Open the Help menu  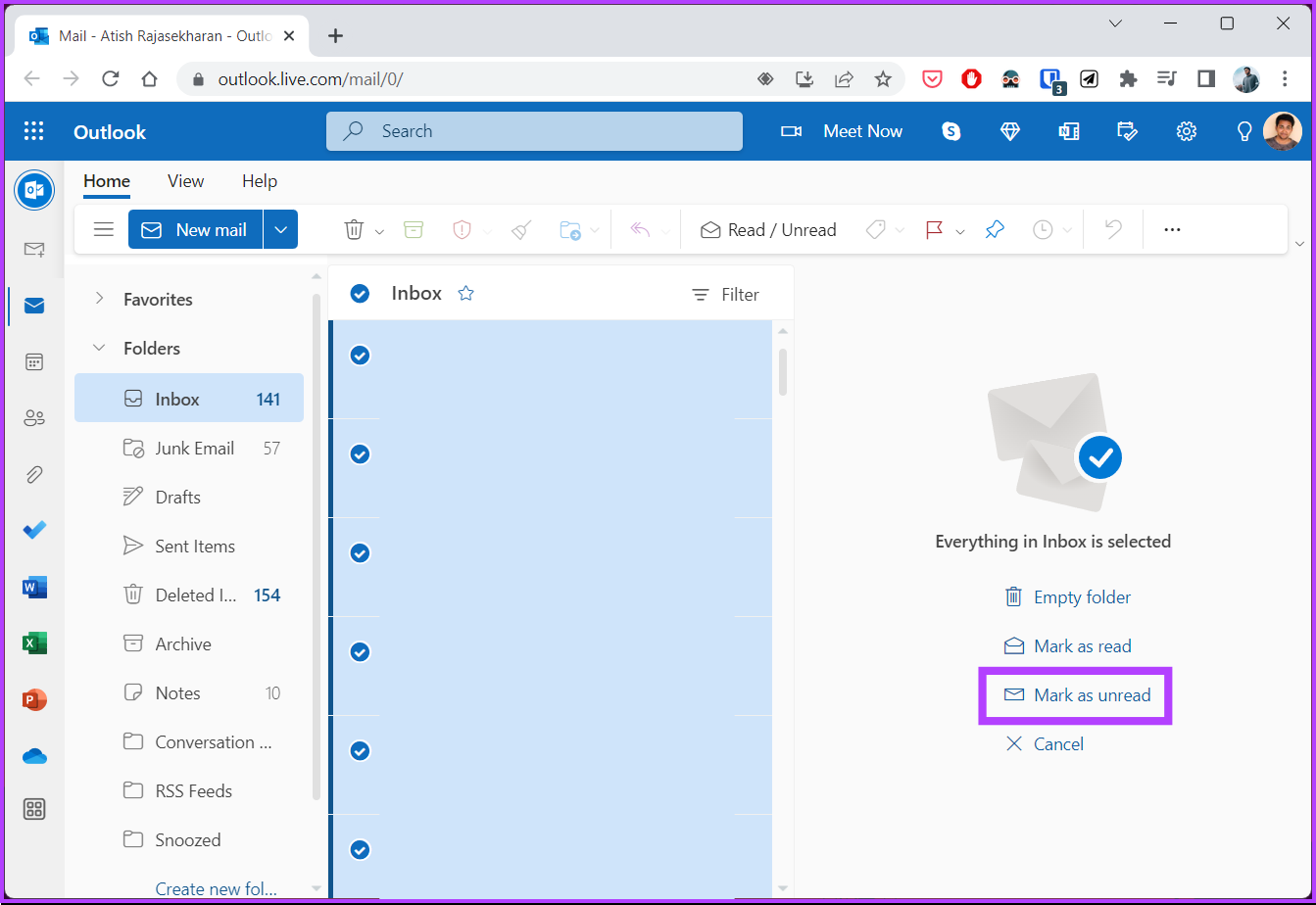259,180
